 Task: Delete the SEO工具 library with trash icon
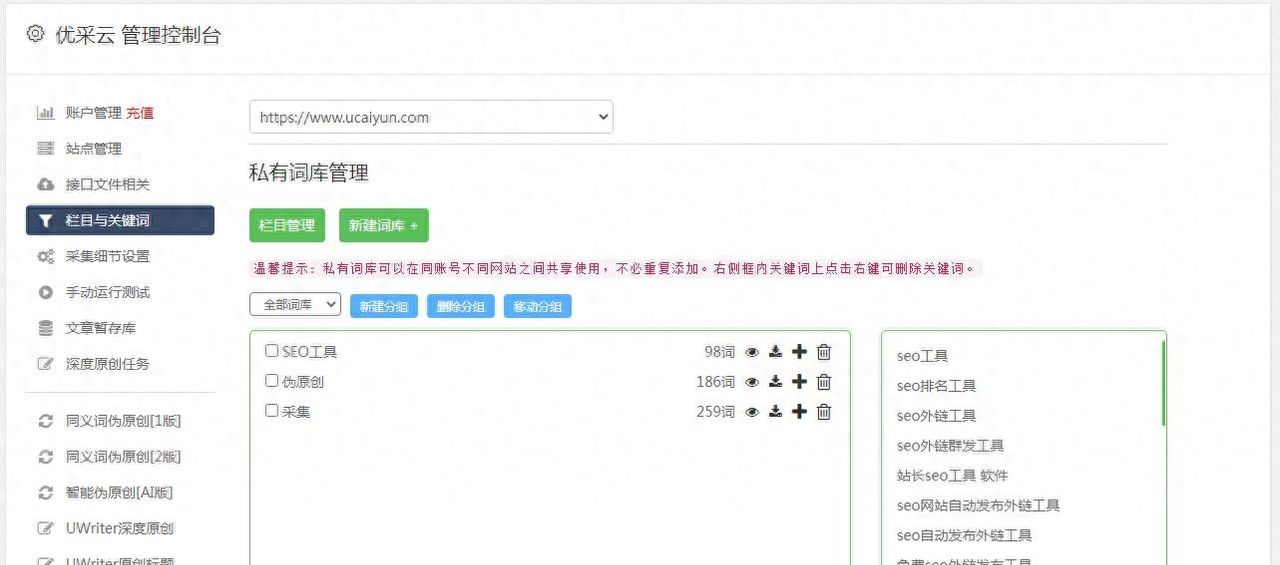824,352
